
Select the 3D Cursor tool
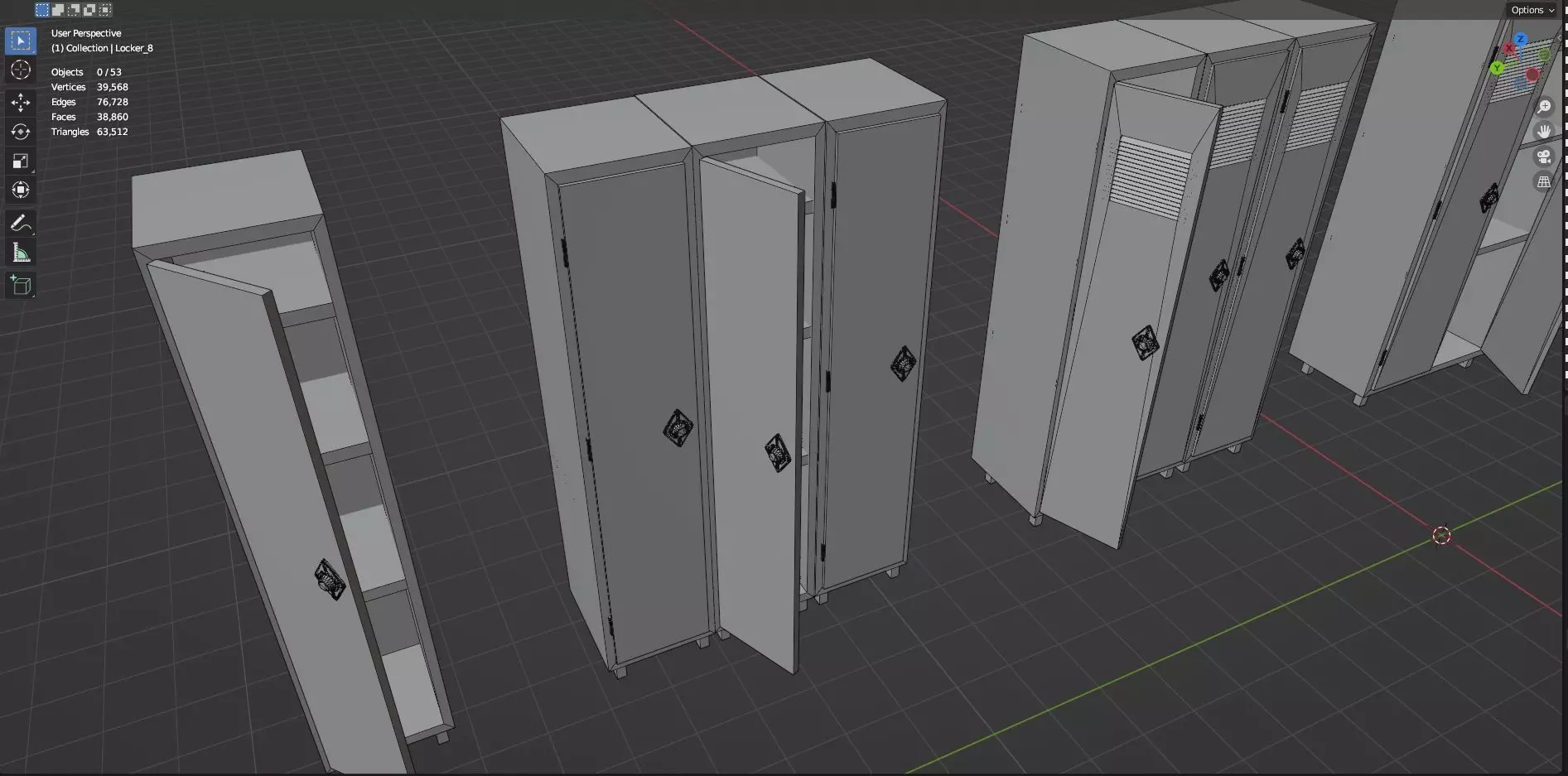(21, 70)
